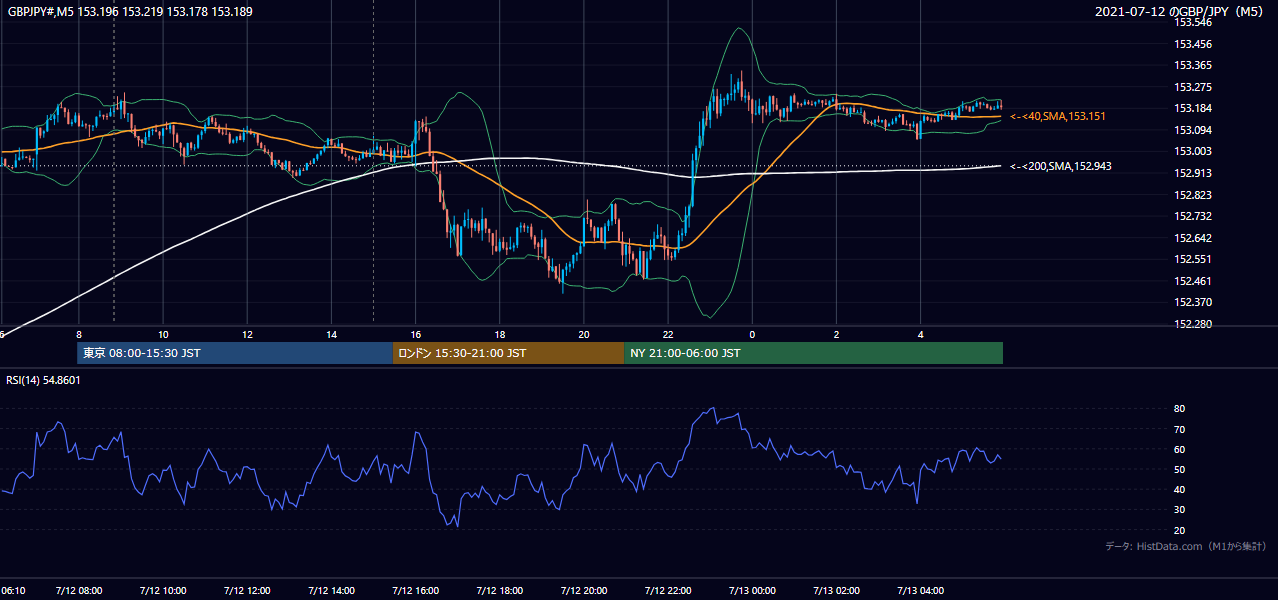Click the 153.275 price axis label
This screenshot has height=600, width=1278.
coord(1193,87)
